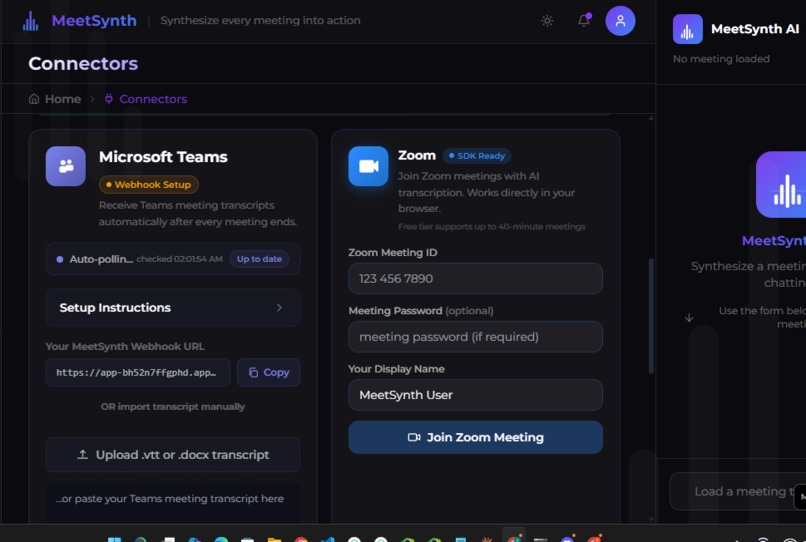
Task: Click the copy icon in Copy button
Action: tap(253, 372)
